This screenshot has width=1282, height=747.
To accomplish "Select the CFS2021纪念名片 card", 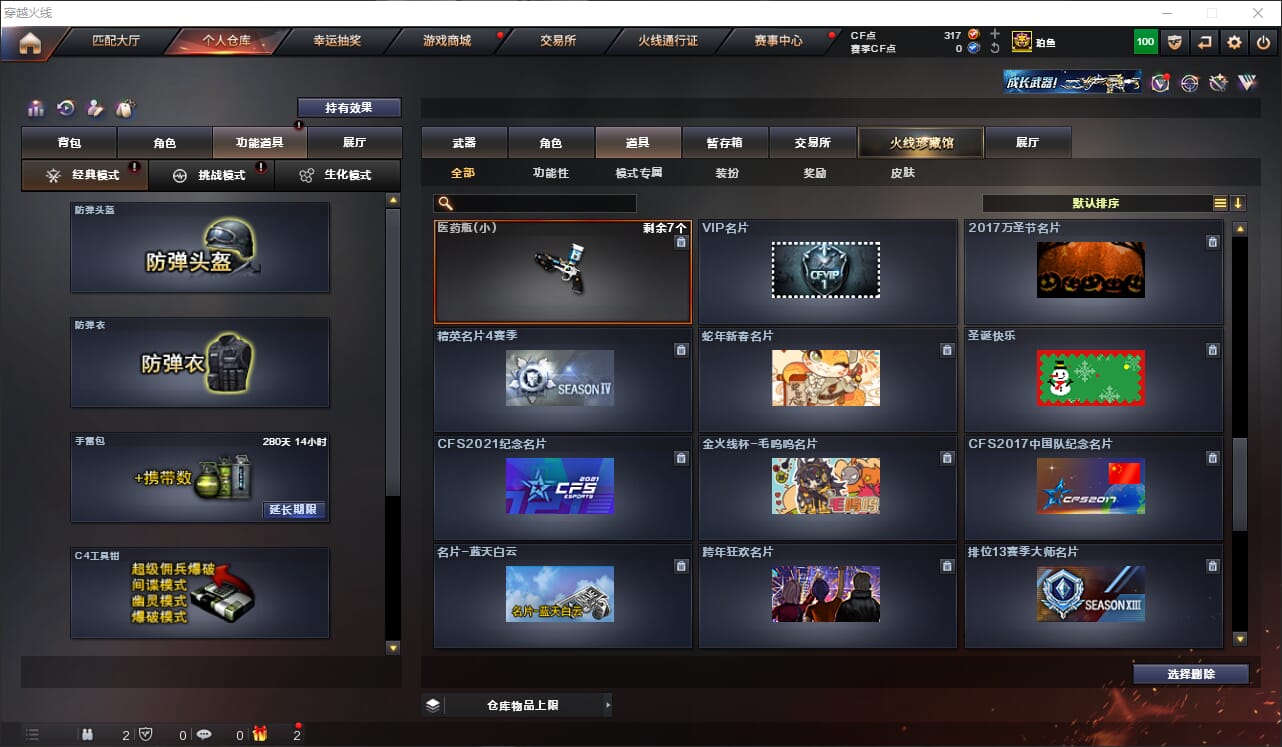I will click(x=563, y=487).
